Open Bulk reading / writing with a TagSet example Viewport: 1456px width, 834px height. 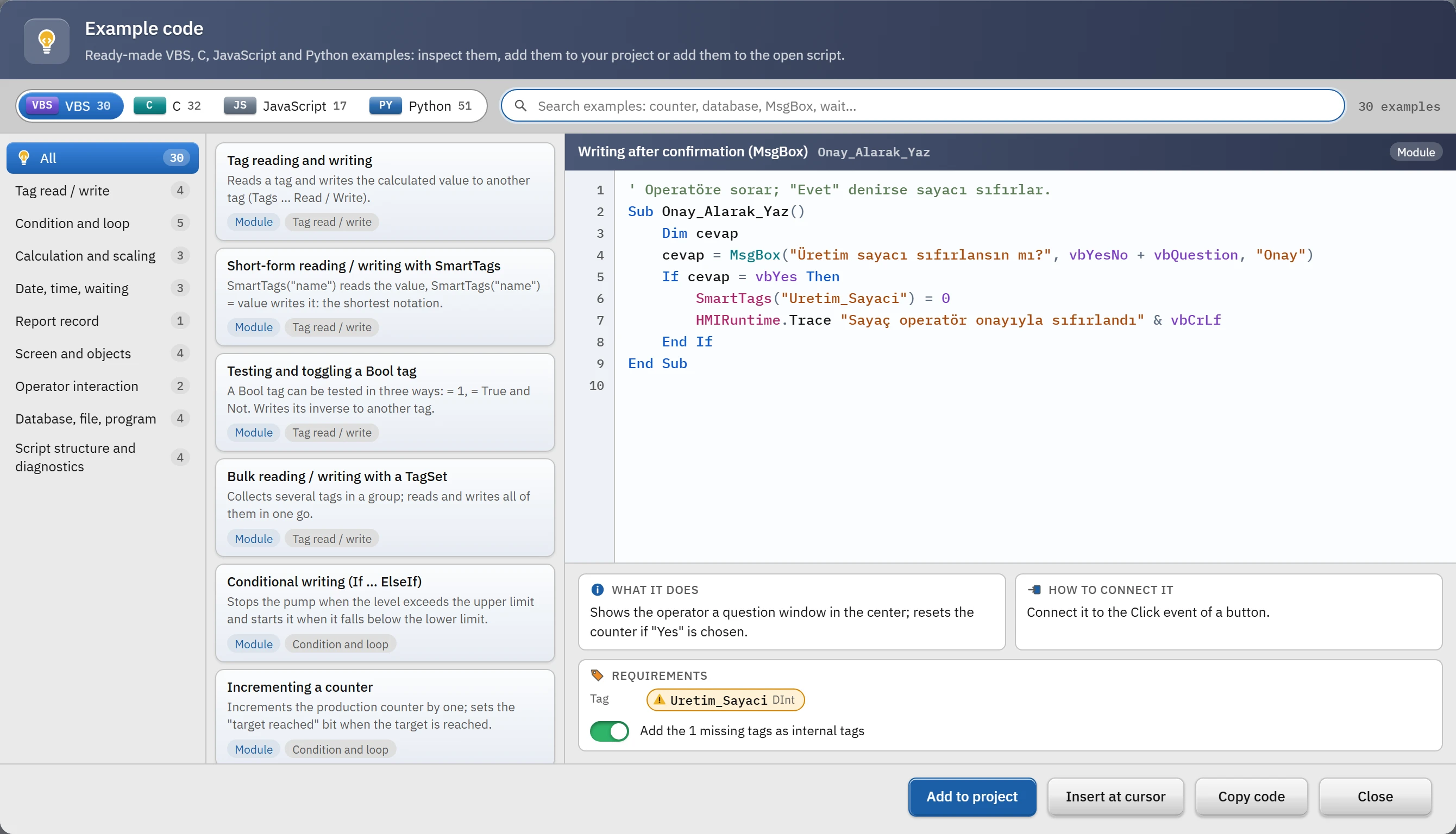click(385, 508)
